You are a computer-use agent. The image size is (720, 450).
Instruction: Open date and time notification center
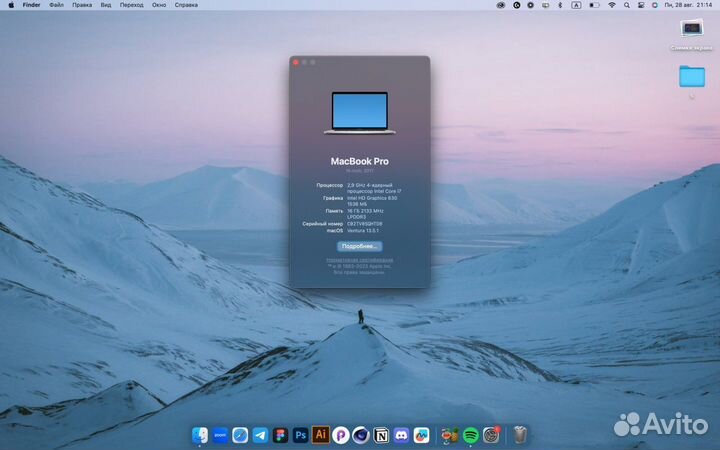coord(688,5)
